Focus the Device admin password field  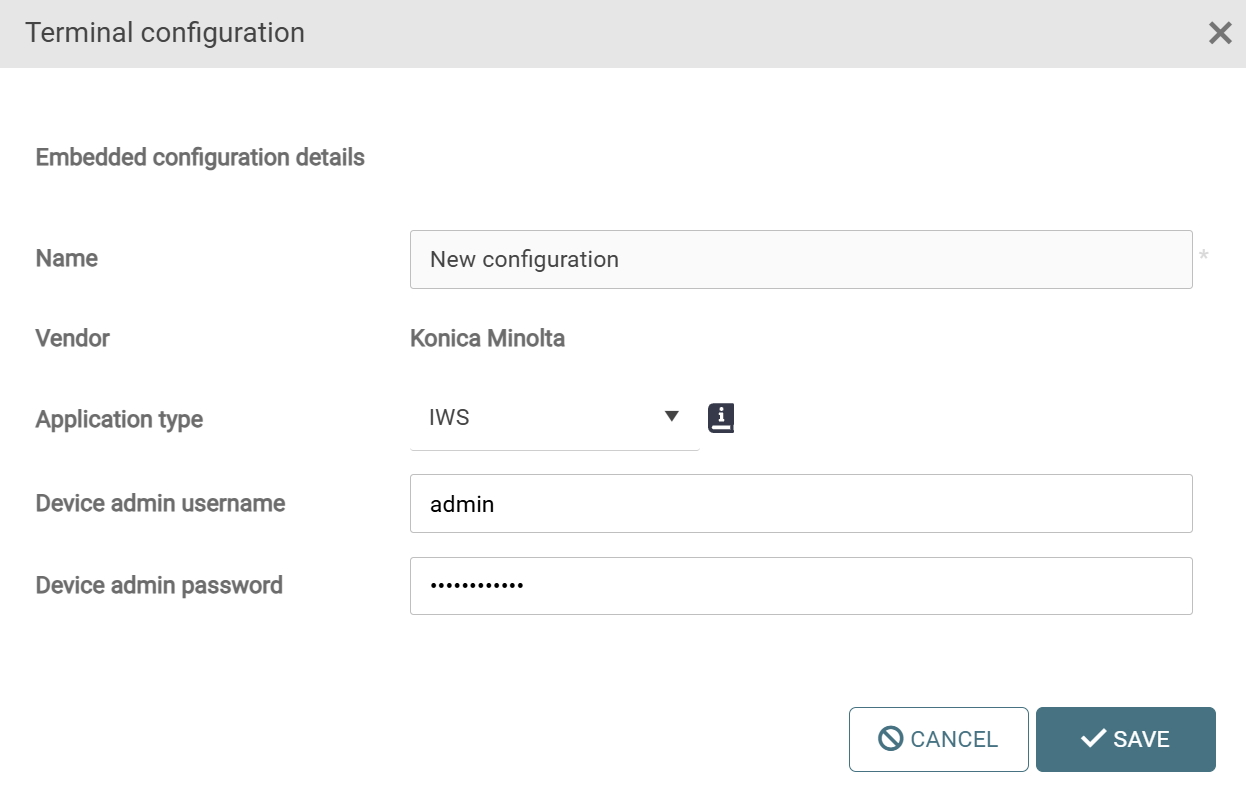[800, 586]
